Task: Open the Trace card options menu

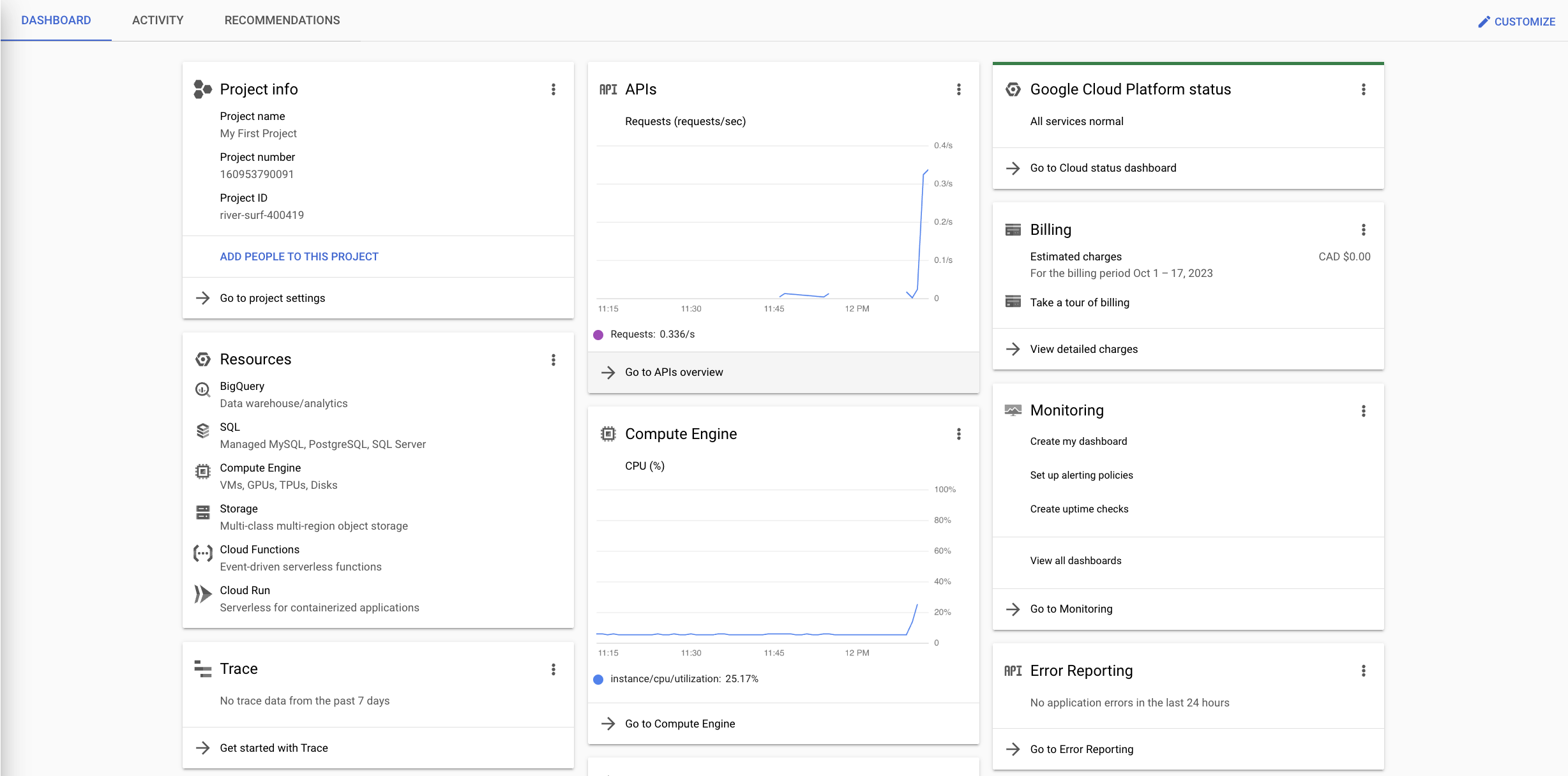Action: click(554, 669)
